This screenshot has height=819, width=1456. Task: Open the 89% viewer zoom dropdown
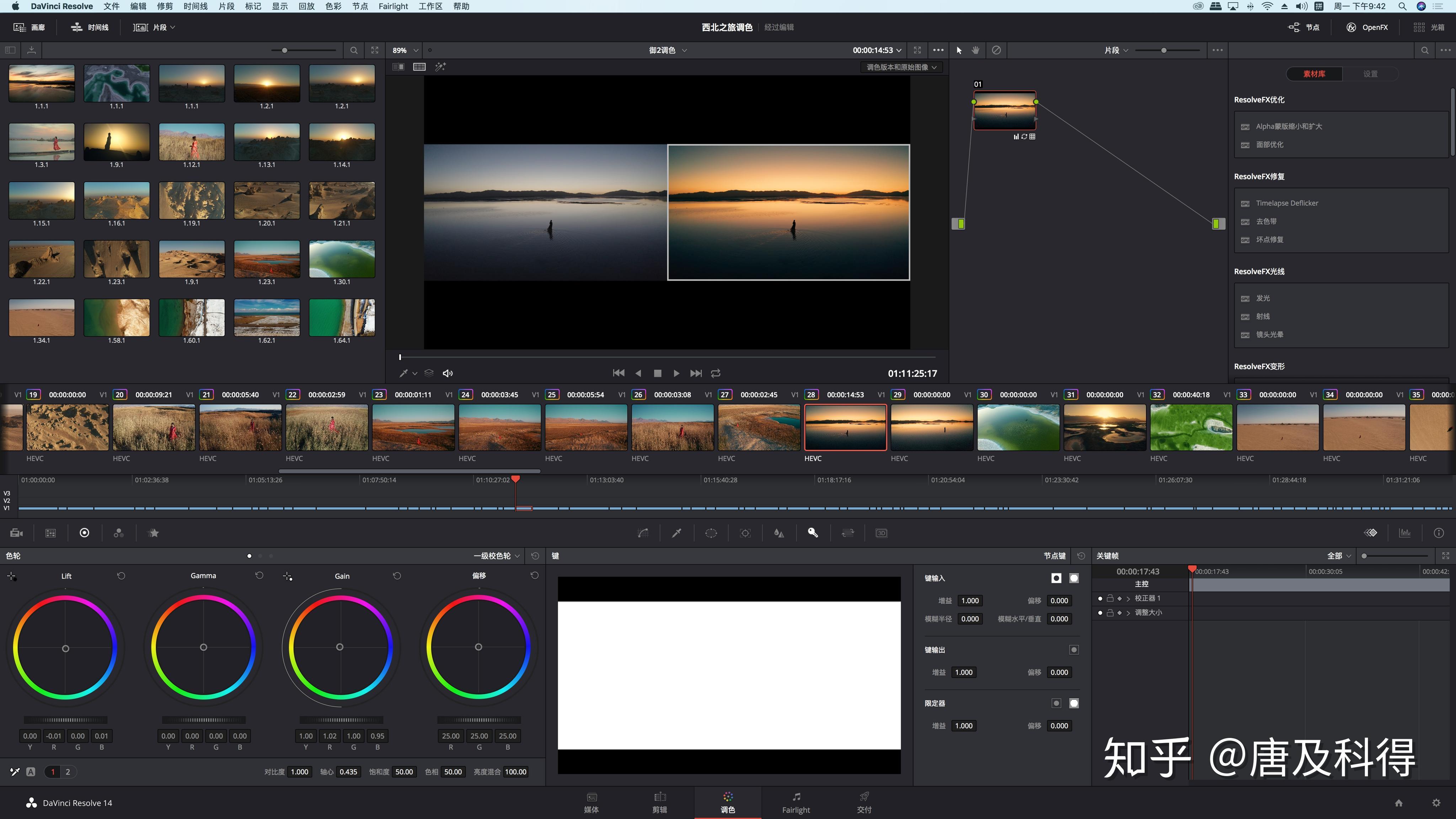(x=405, y=50)
